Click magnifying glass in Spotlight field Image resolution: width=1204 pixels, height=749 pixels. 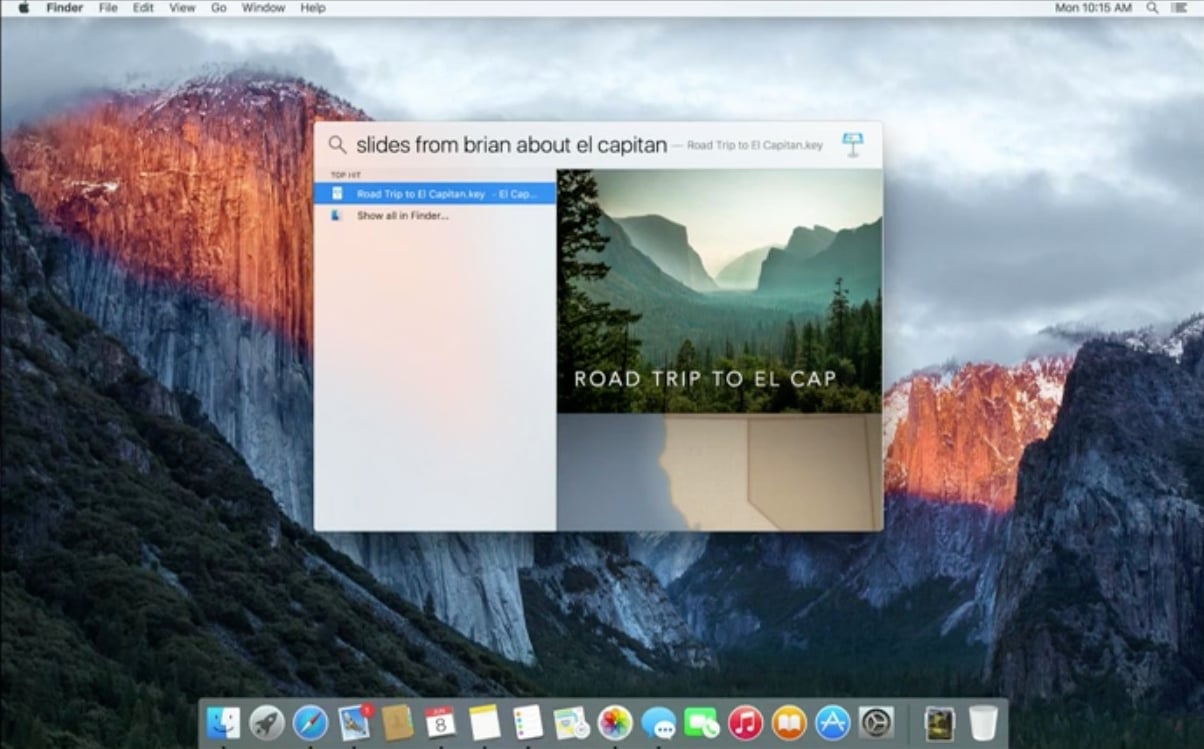click(x=337, y=145)
